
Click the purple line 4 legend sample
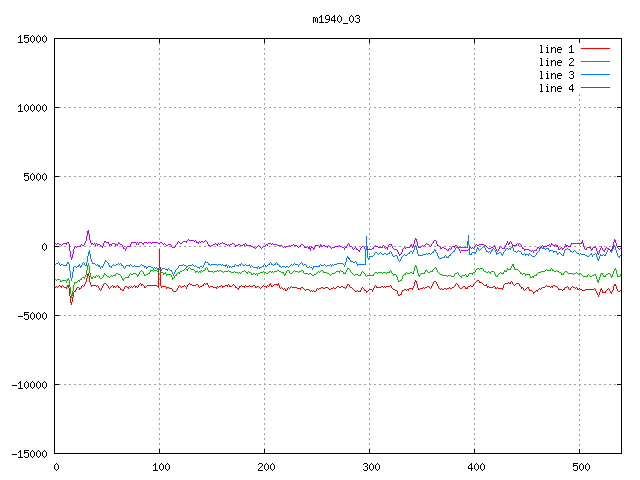tap(596, 88)
